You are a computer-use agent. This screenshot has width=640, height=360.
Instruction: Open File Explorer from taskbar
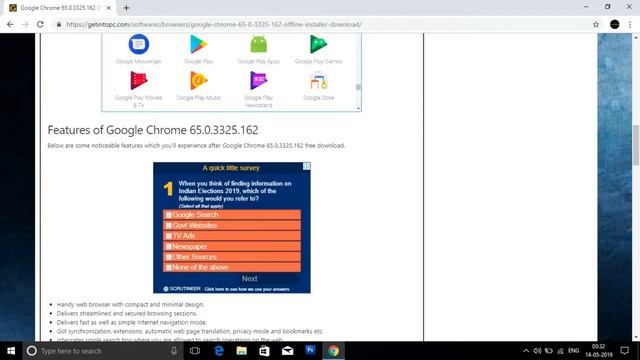pyautogui.click(x=242, y=351)
